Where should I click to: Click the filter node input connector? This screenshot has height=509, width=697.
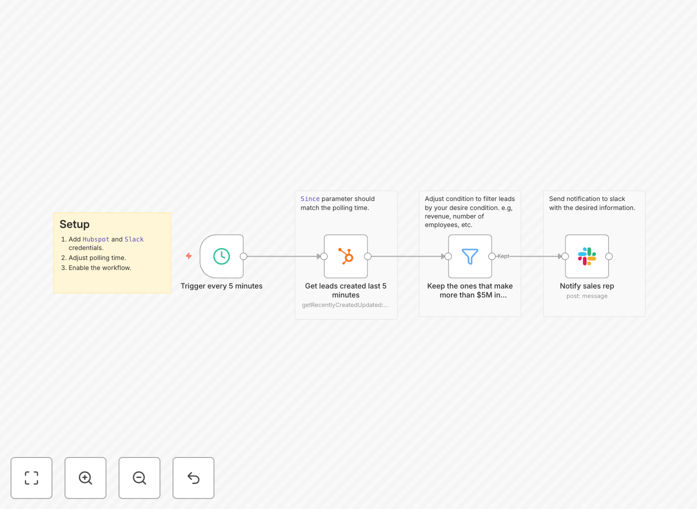(x=448, y=256)
